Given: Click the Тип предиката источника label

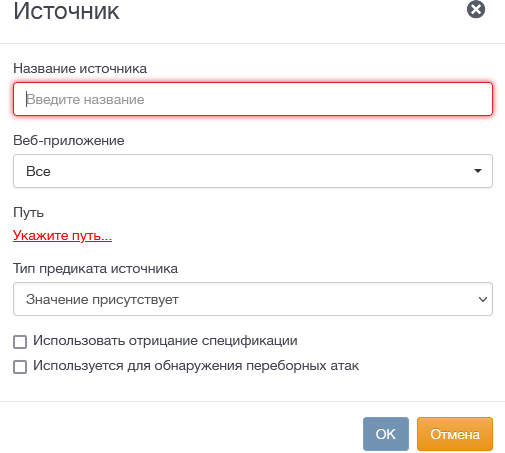Looking at the screenshot, I should tap(95, 268).
